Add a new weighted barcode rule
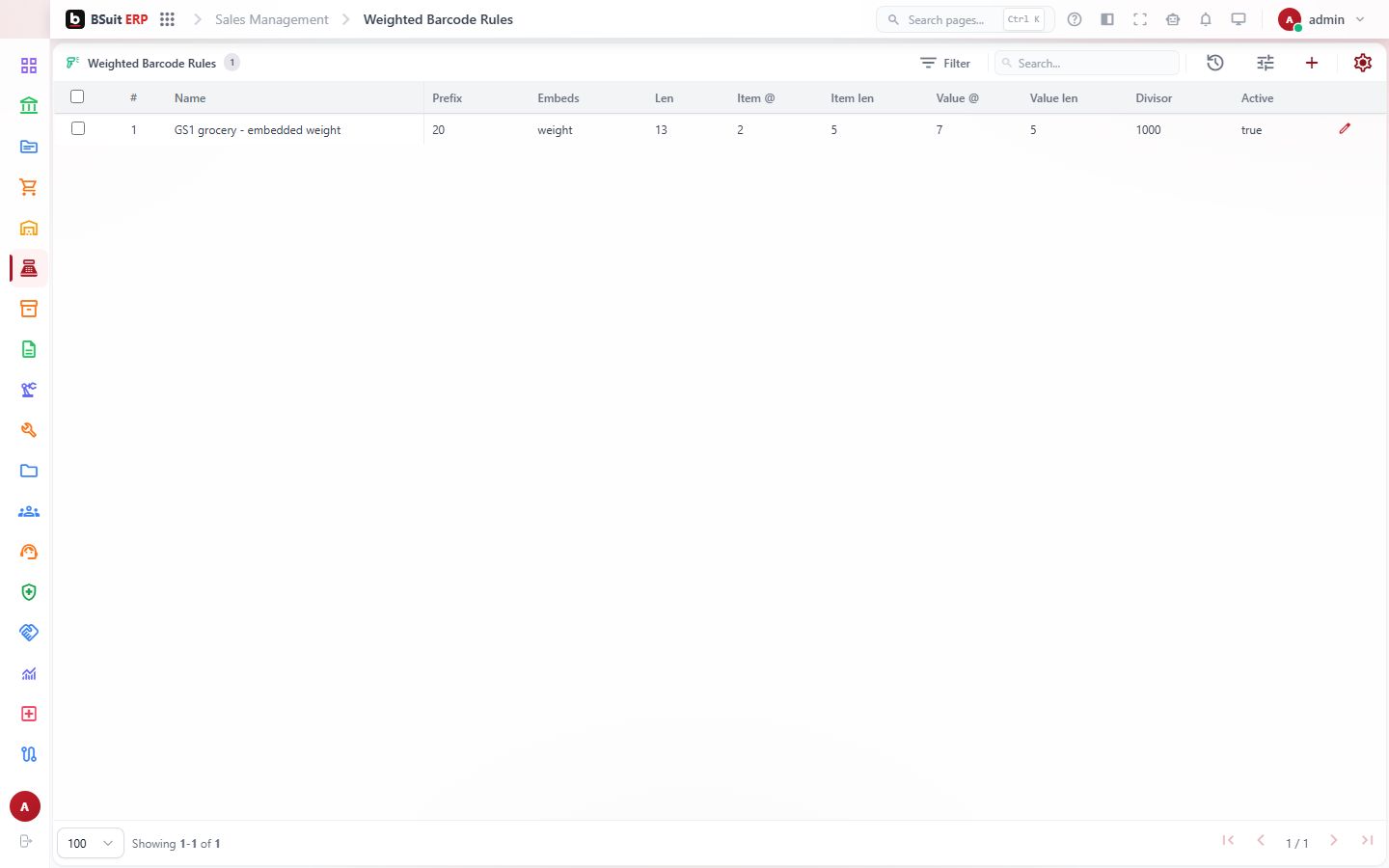 tap(1312, 63)
